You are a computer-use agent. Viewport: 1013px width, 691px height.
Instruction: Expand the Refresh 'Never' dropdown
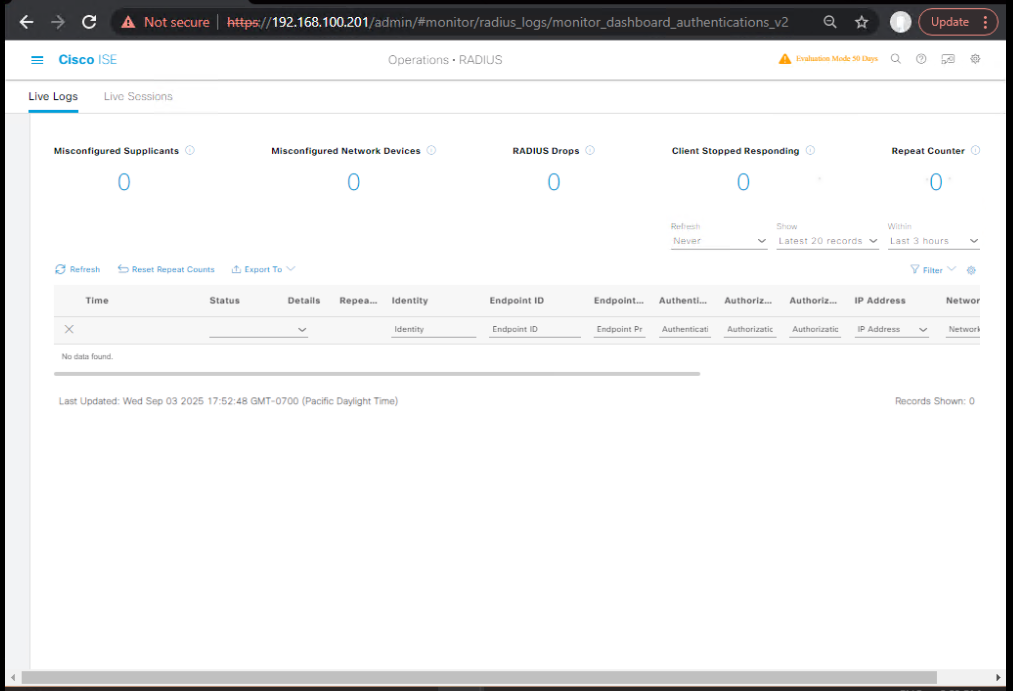pos(718,241)
